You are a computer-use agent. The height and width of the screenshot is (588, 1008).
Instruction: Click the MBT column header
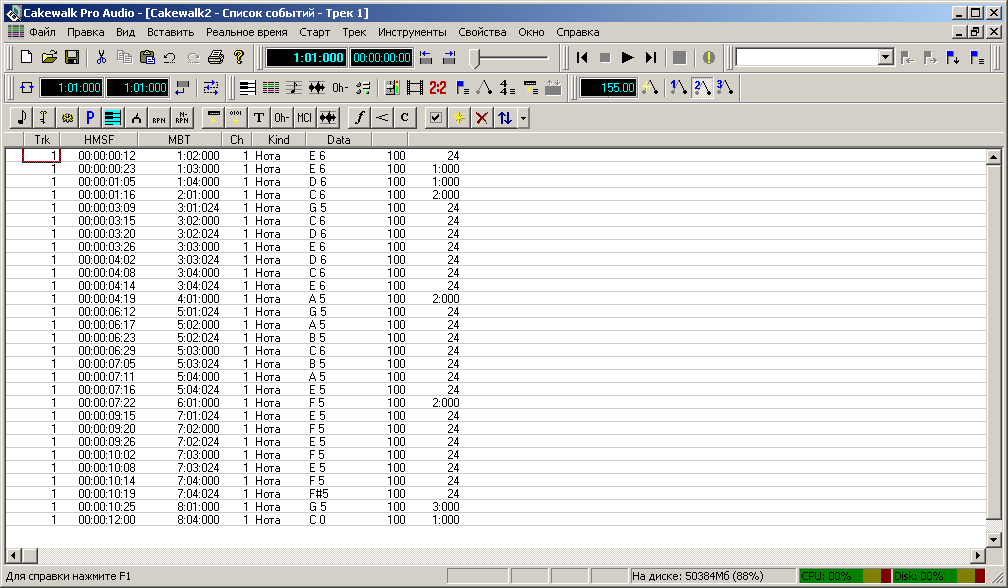tap(179, 139)
